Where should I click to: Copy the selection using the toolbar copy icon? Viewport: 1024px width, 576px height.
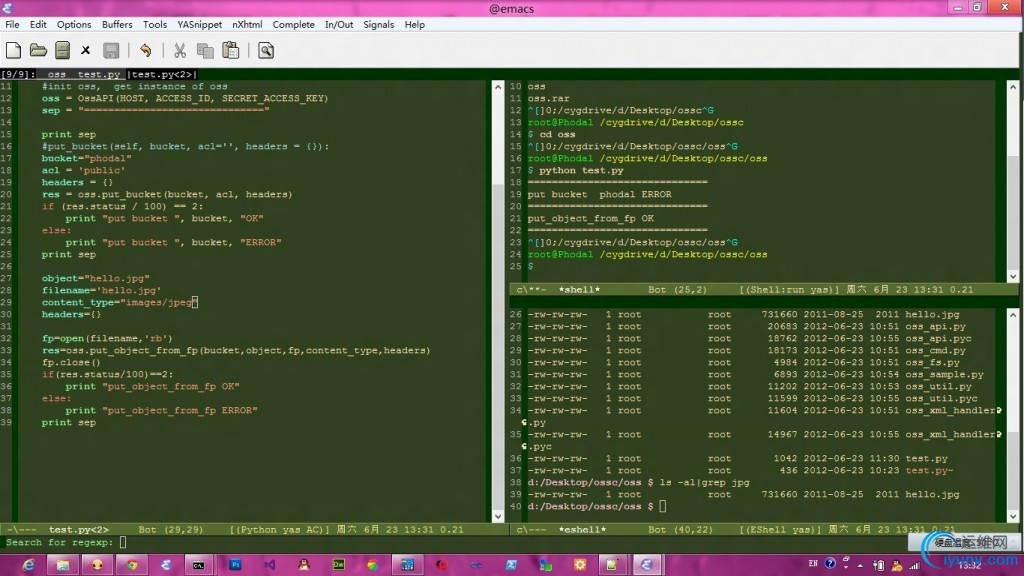pos(205,50)
